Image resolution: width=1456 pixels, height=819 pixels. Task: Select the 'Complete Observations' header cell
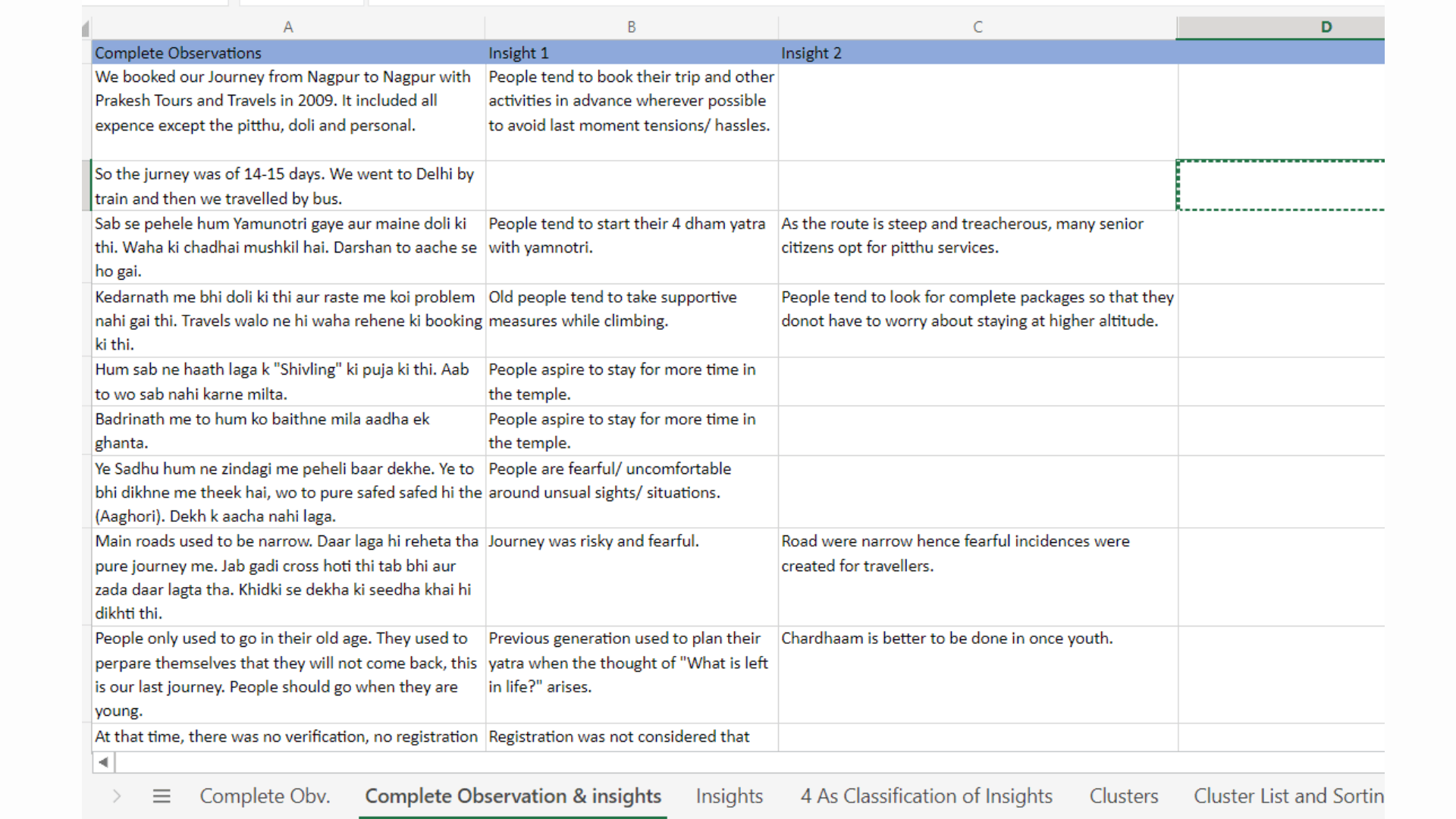coord(288,52)
